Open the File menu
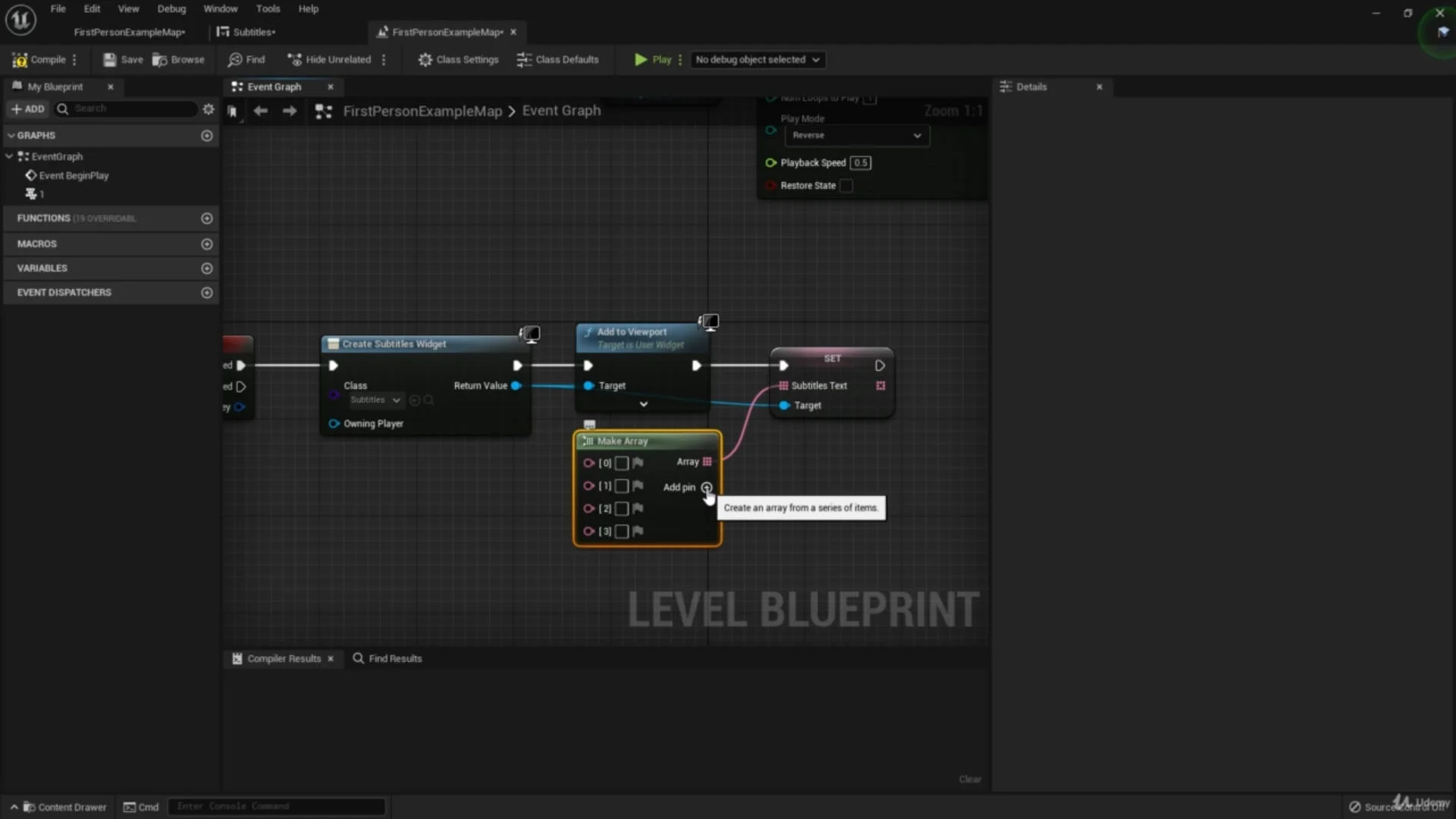 click(58, 9)
